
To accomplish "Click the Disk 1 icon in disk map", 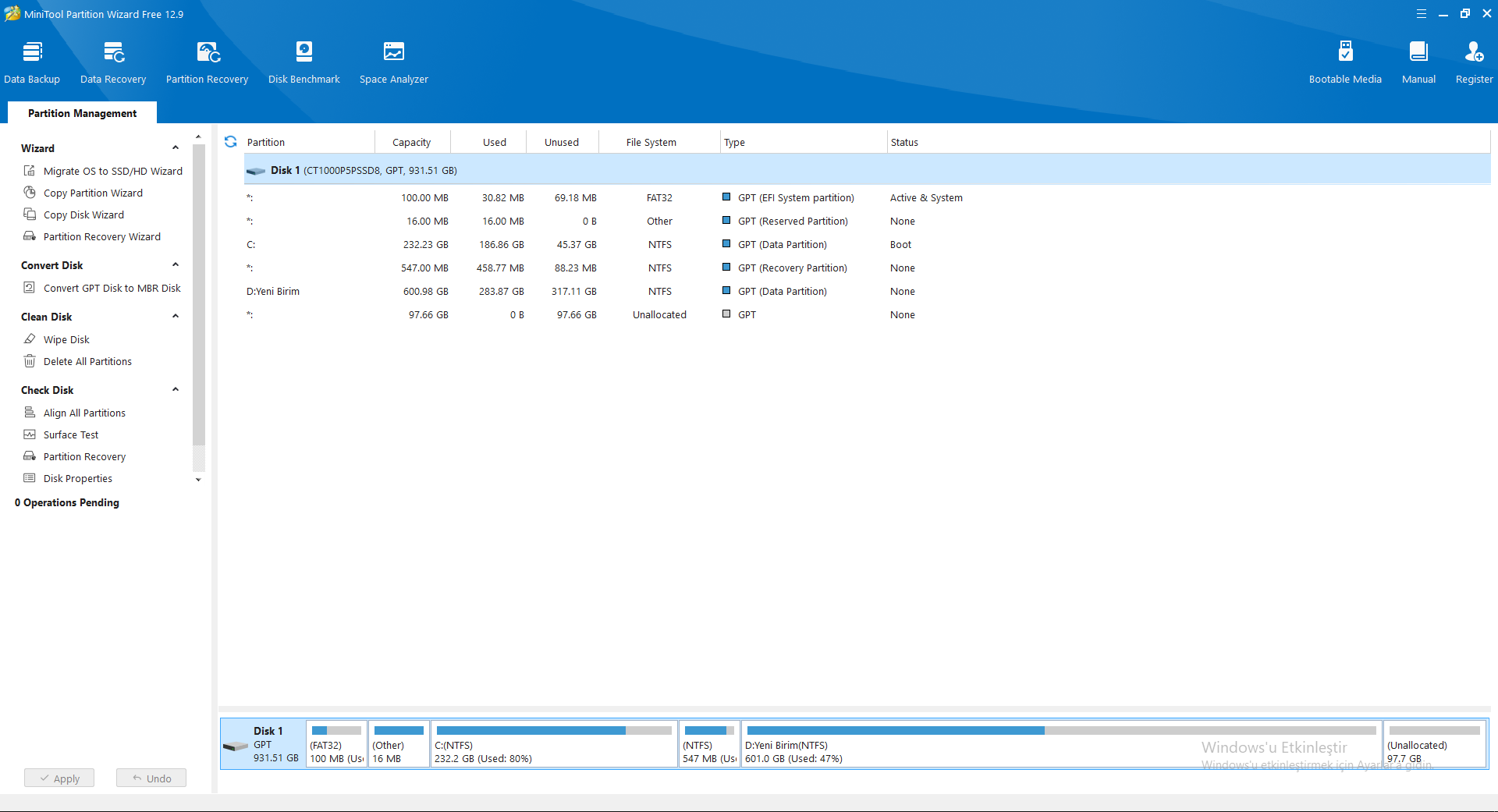I will click(236, 746).
